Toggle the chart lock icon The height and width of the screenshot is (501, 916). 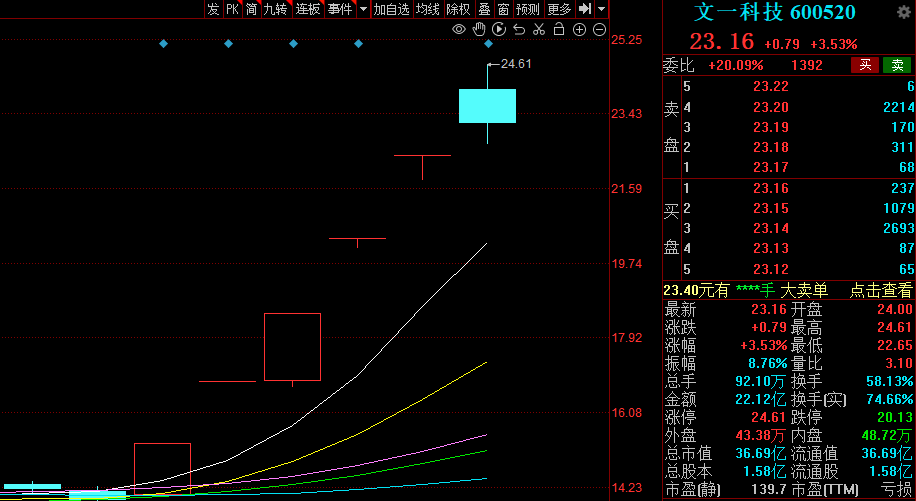coord(559,29)
